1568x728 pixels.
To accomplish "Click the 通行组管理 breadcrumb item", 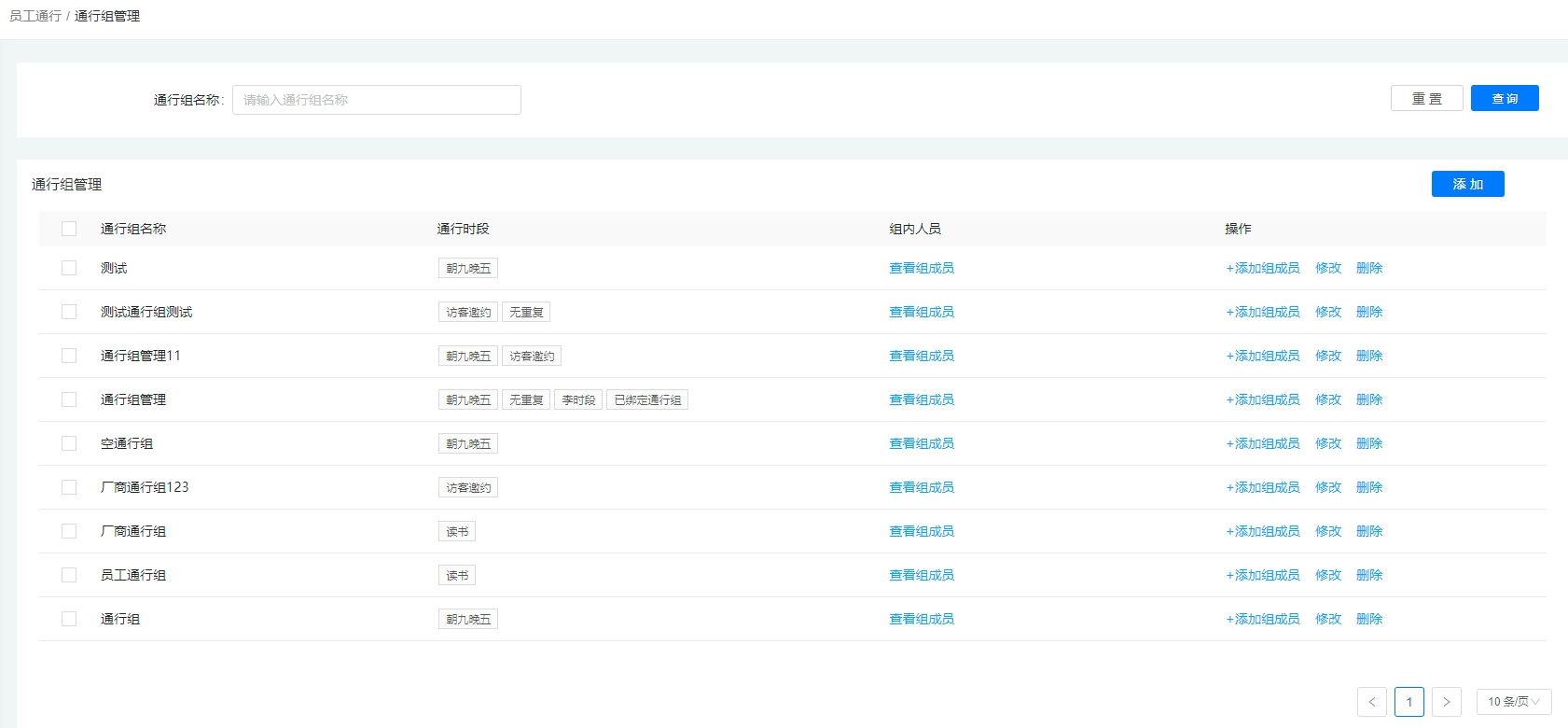I will click(x=107, y=16).
